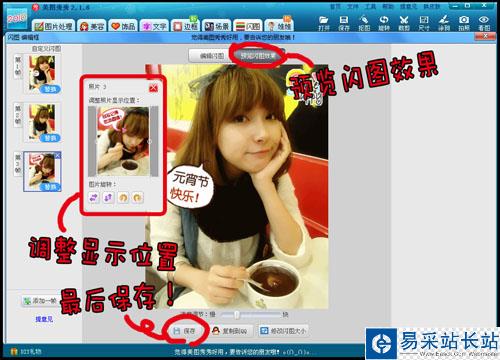This screenshot has width=500, height=360.
Task: Open the 饰品 tab
Action: [x=123, y=26]
